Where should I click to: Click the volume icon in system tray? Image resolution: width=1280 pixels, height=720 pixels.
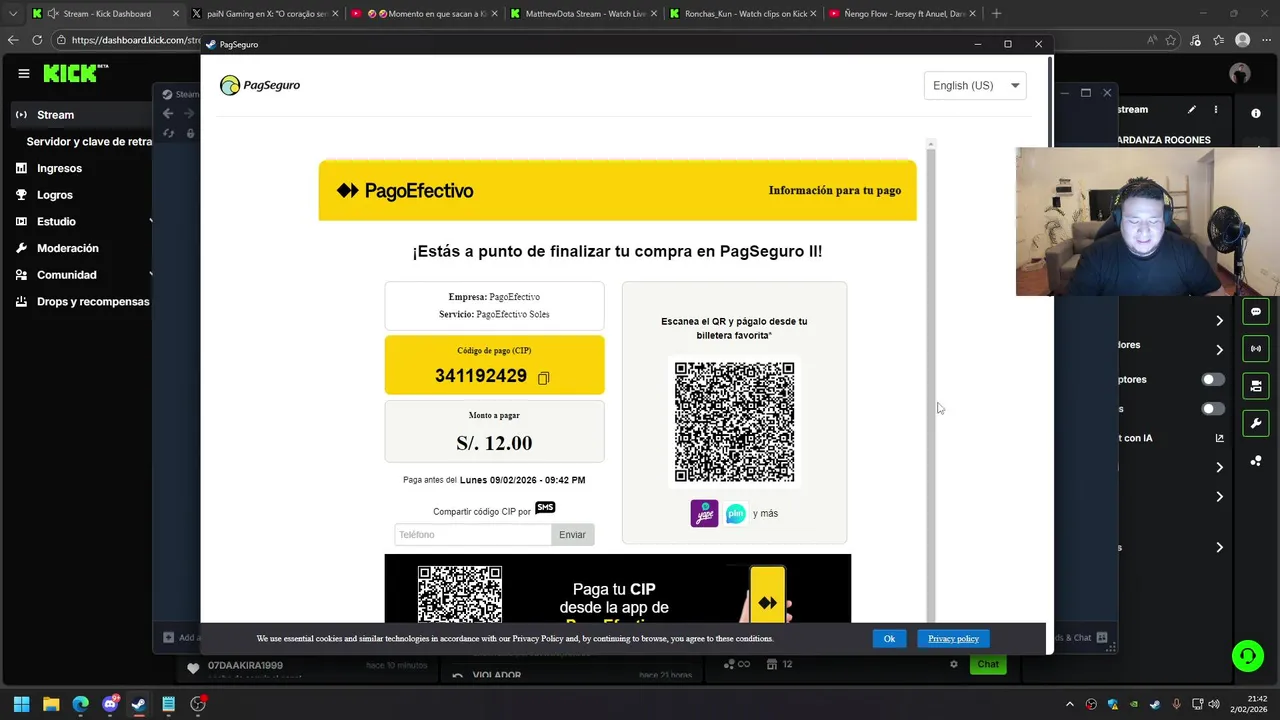(1213, 704)
